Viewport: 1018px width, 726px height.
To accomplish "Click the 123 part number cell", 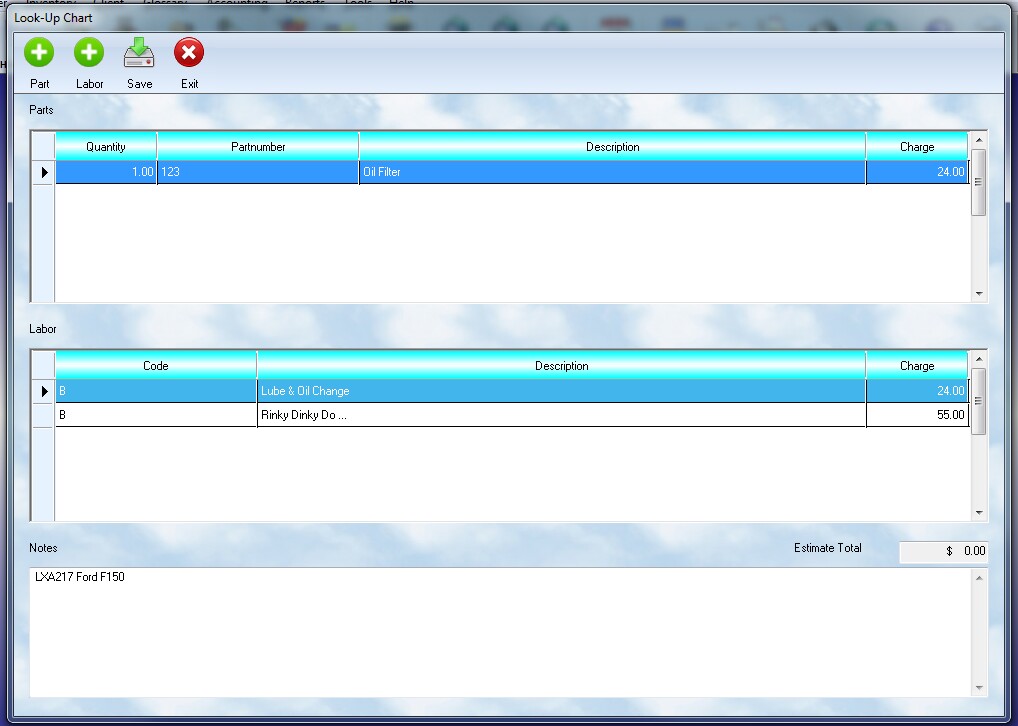I will 258,172.
